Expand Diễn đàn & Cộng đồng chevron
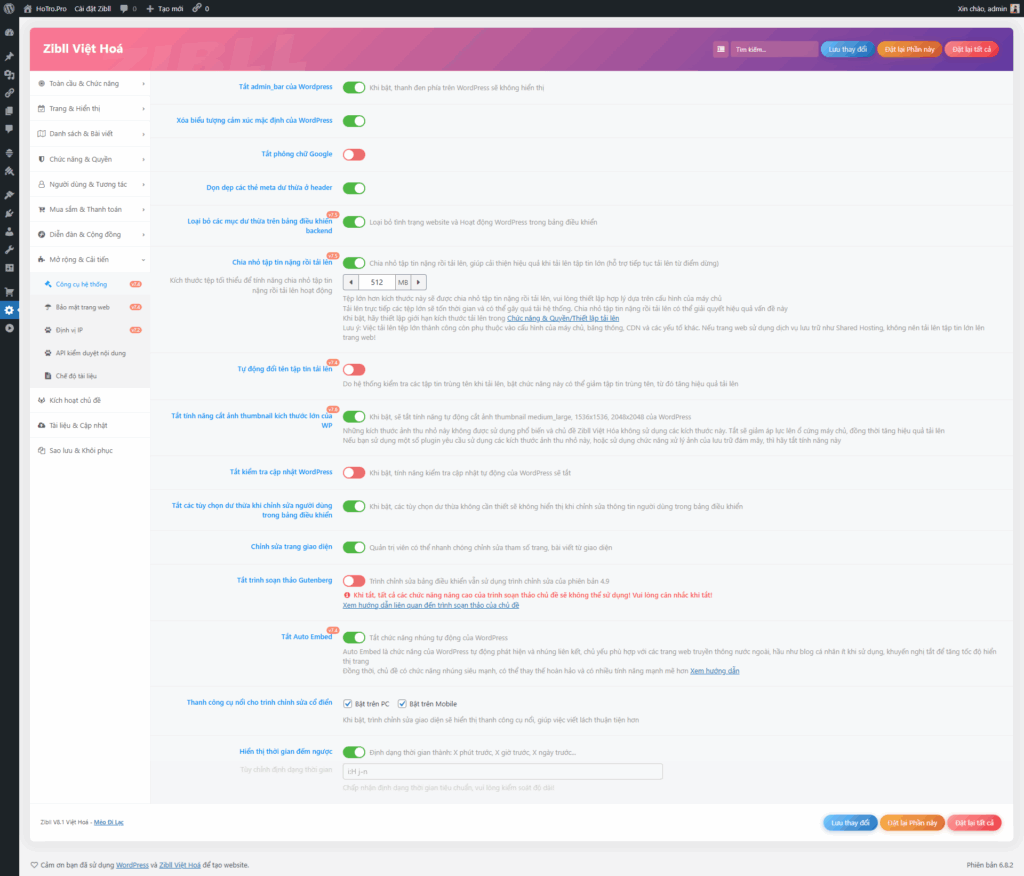The image size is (1024, 876). [143, 235]
